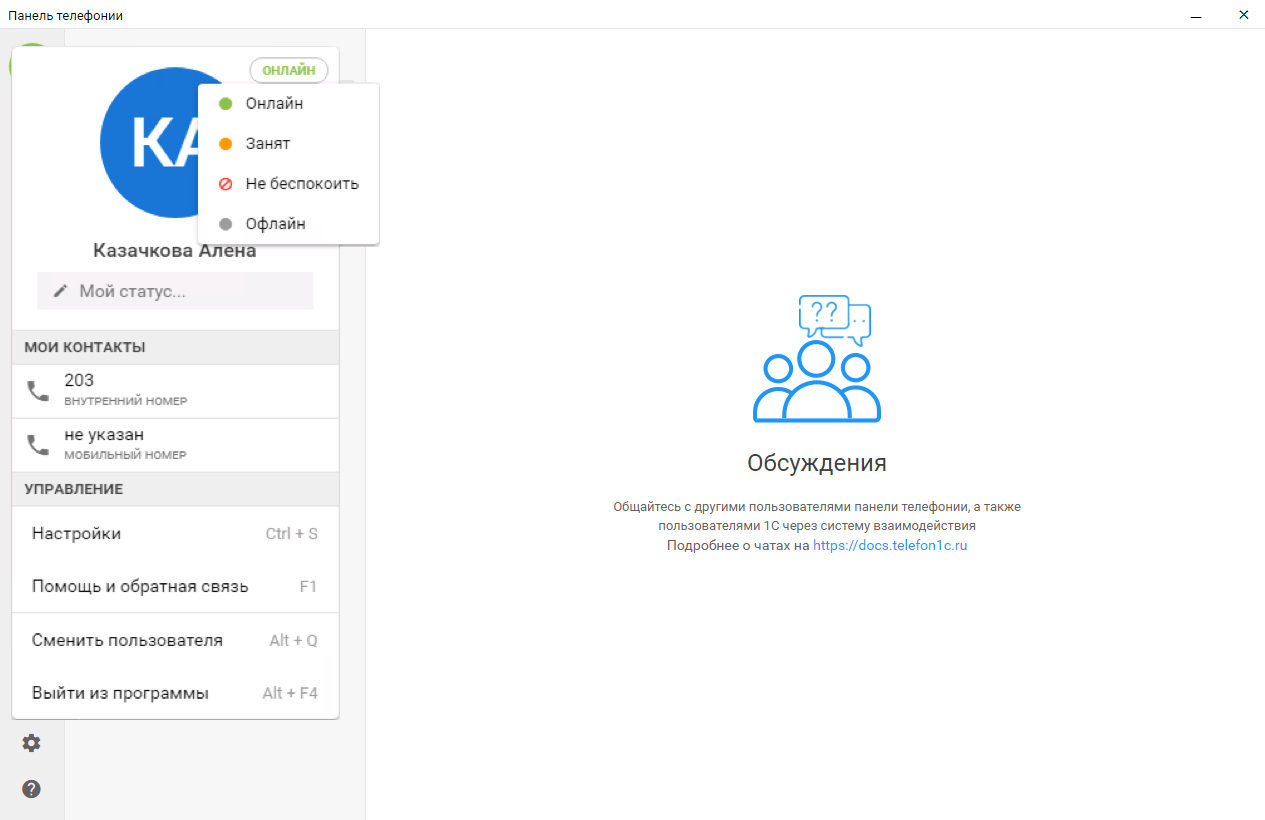Click the discussions chat illustration
The height and width of the screenshot is (820, 1265).
817,359
